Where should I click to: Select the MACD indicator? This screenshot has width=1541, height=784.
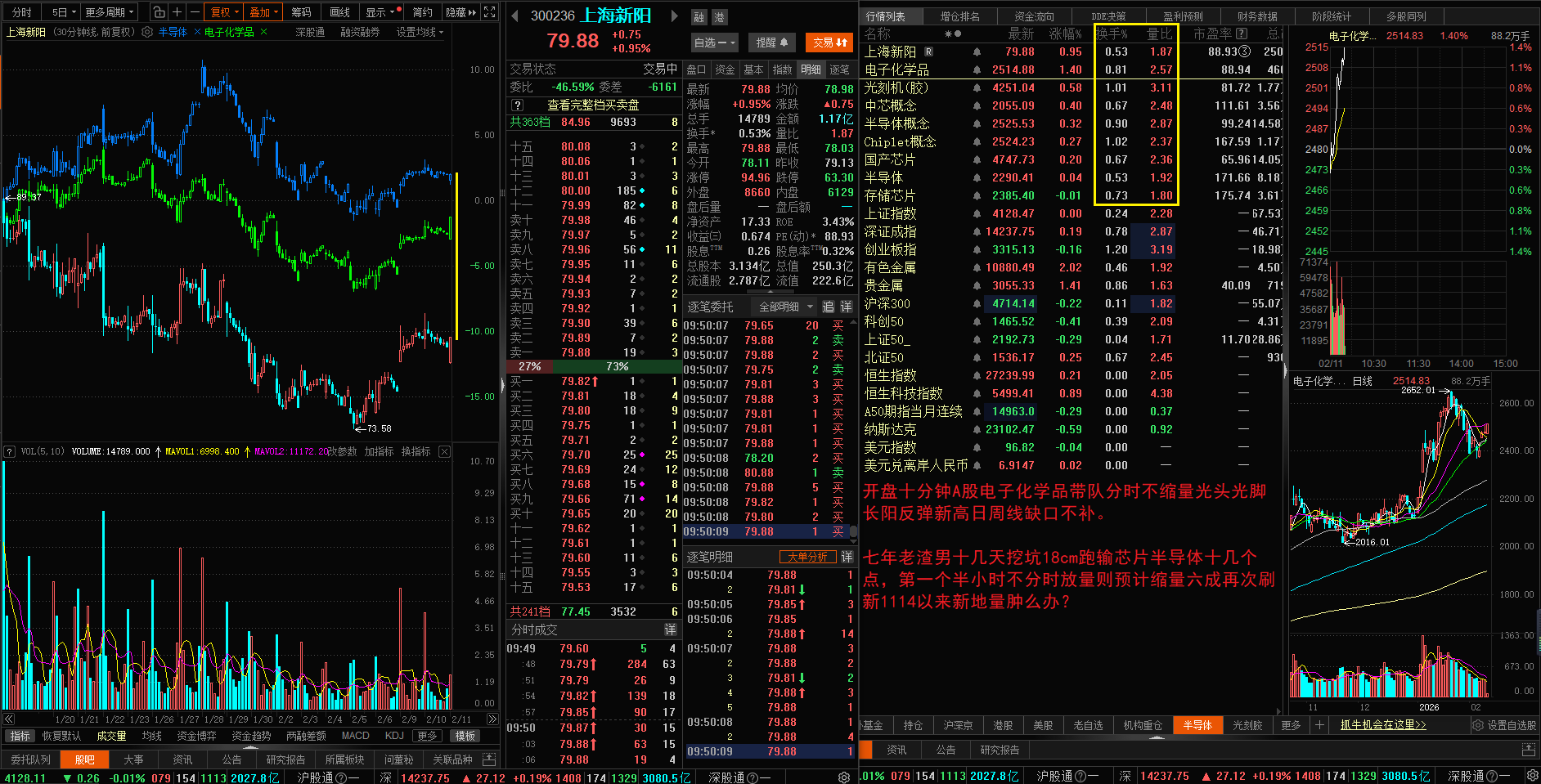click(x=355, y=736)
